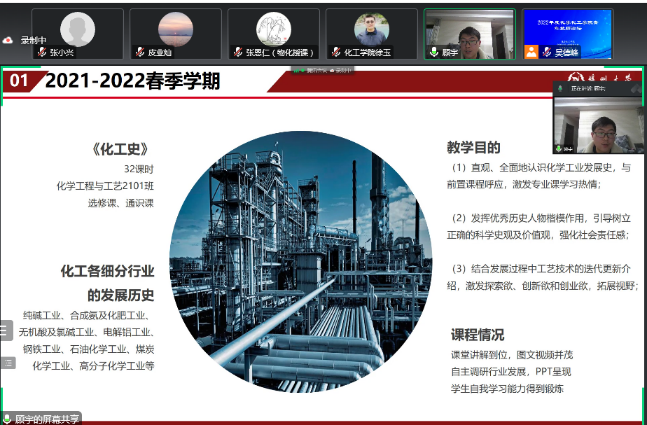This screenshot has height=425, width=647.
Task: Click the mic icon next to 顾宇
Action: [433, 51]
